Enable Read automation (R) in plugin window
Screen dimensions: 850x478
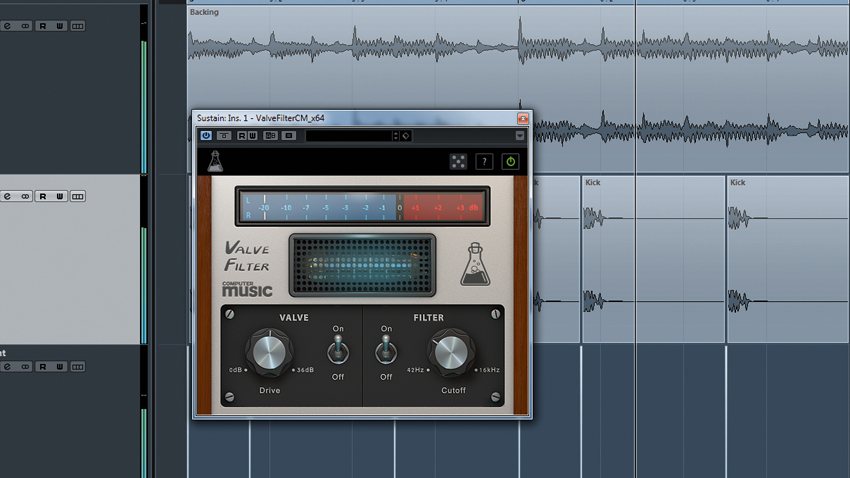click(242, 135)
